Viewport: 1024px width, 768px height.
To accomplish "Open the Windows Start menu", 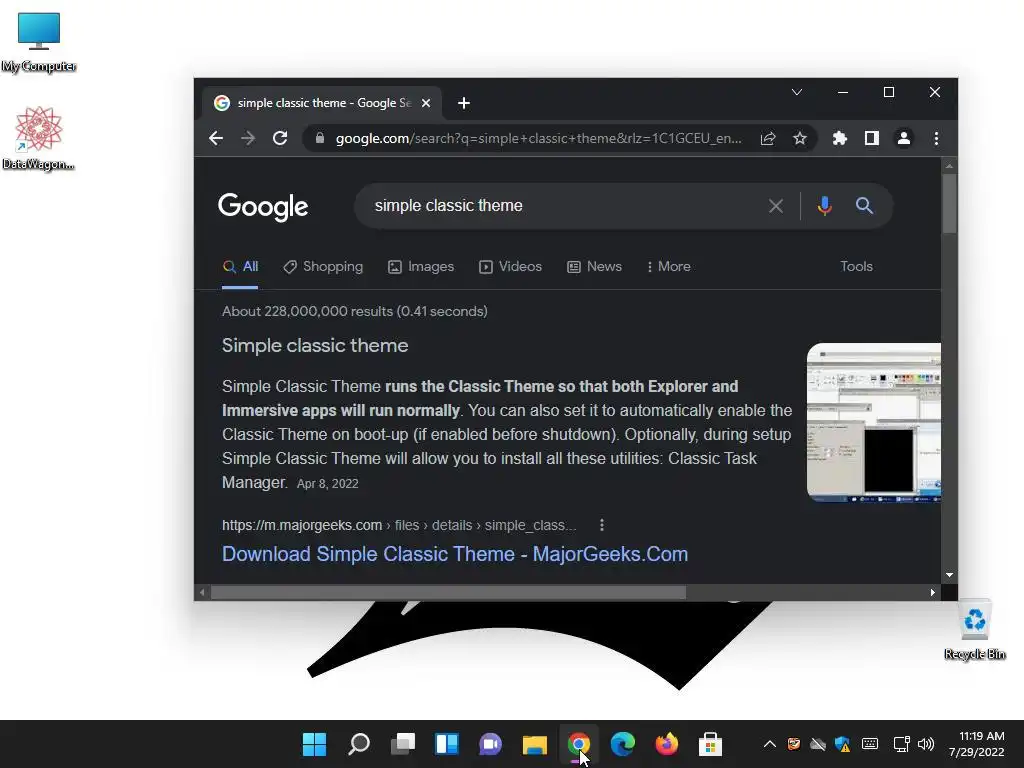I will 314,744.
